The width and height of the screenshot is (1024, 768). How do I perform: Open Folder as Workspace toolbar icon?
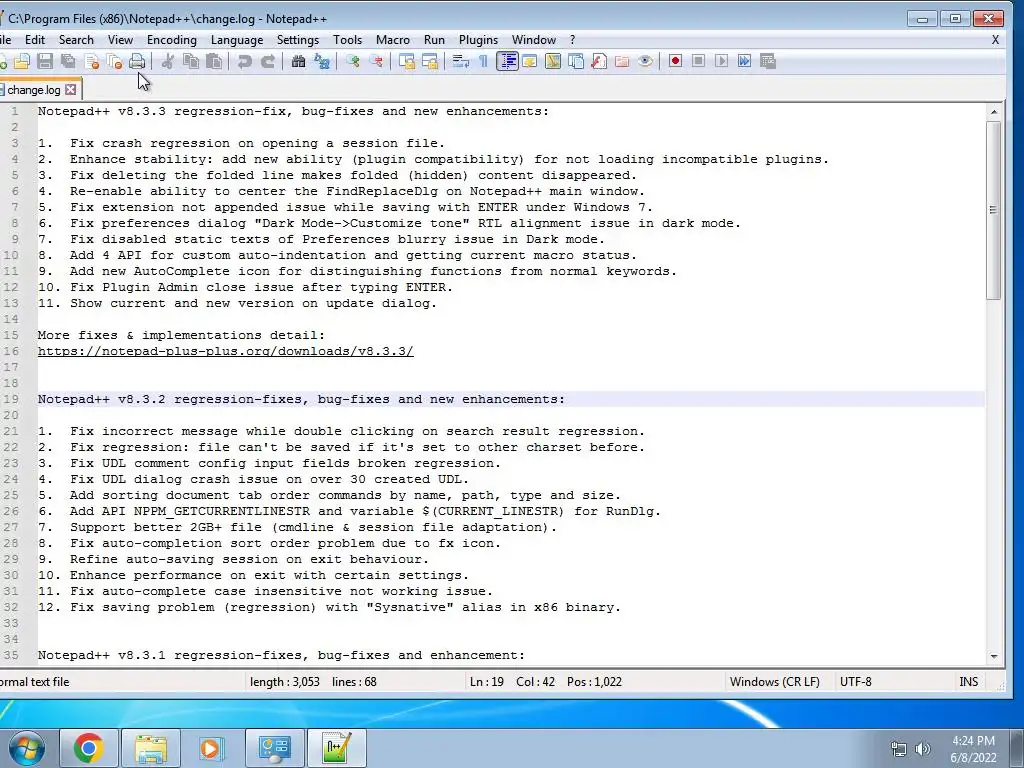(x=622, y=61)
